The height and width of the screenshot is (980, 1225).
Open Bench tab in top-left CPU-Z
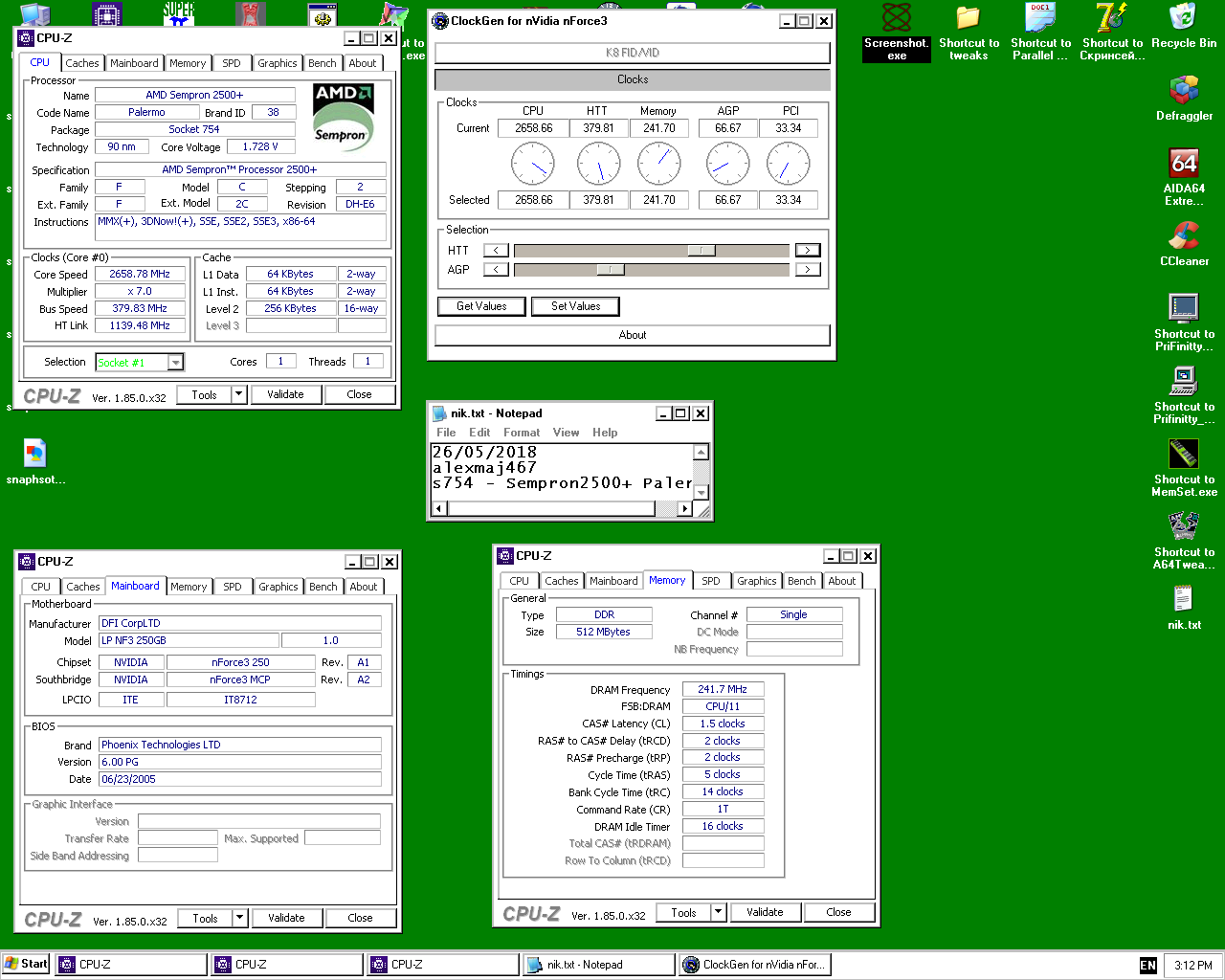tap(323, 63)
